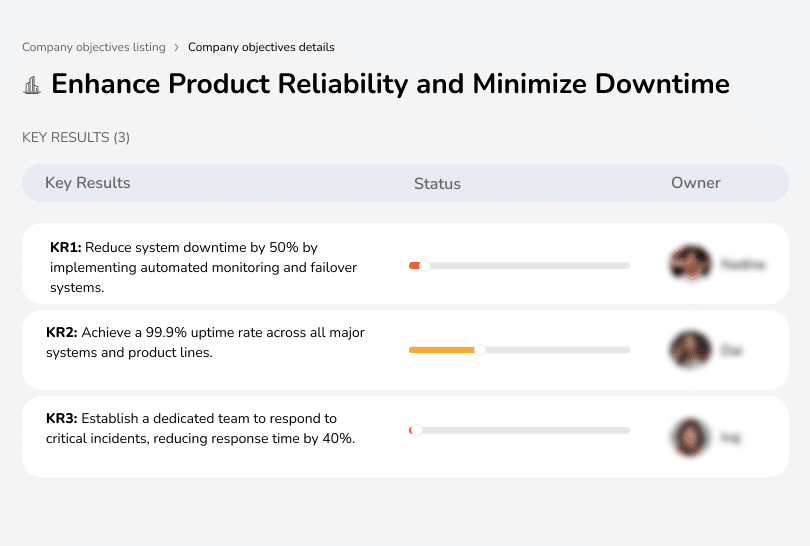This screenshot has height=546, width=810.
Task: Click the breadcrumb chevron separator
Action: tap(176, 48)
